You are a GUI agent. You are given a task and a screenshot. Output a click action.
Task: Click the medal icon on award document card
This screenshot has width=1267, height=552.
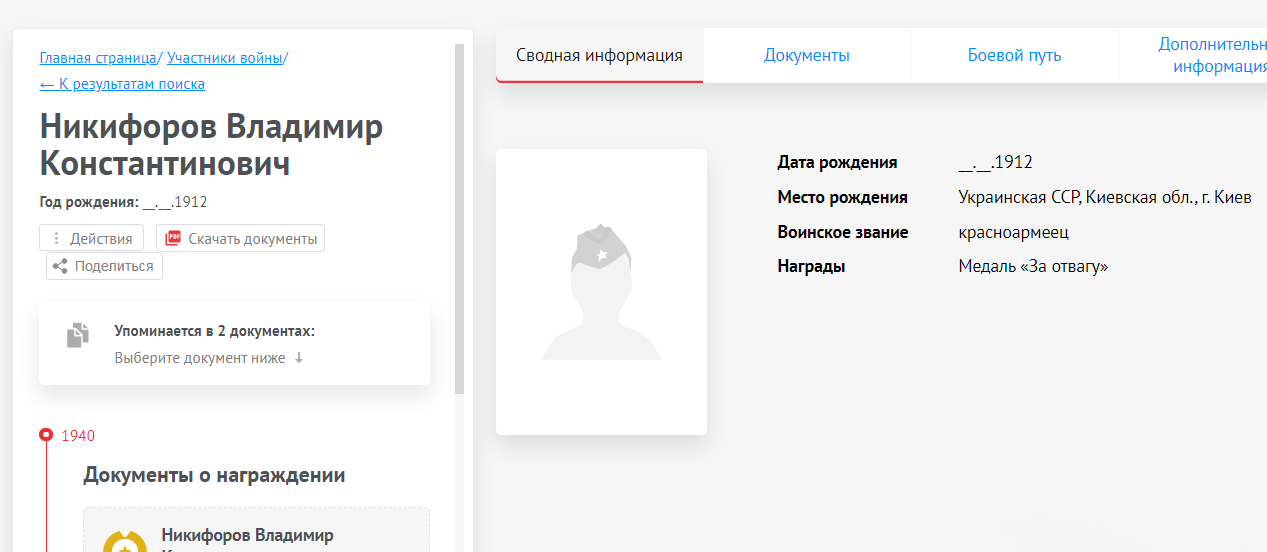pyautogui.click(x=125, y=543)
